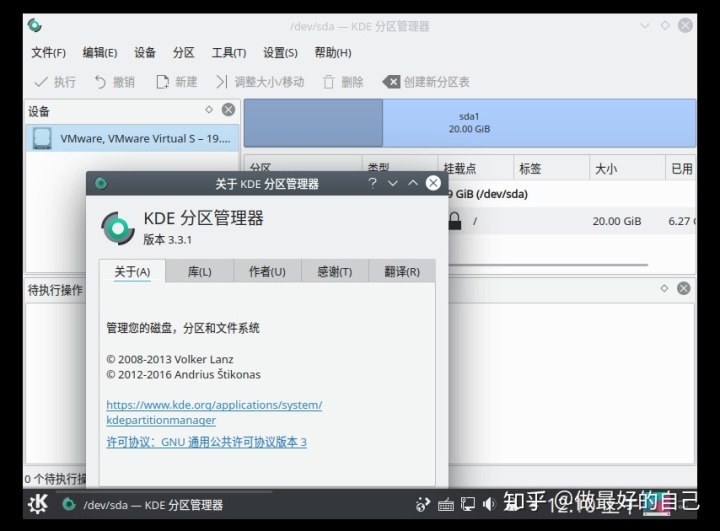
Task: Click the 2008-2013 Volker Lanz copyright line
Action: (x=170, y=359)
